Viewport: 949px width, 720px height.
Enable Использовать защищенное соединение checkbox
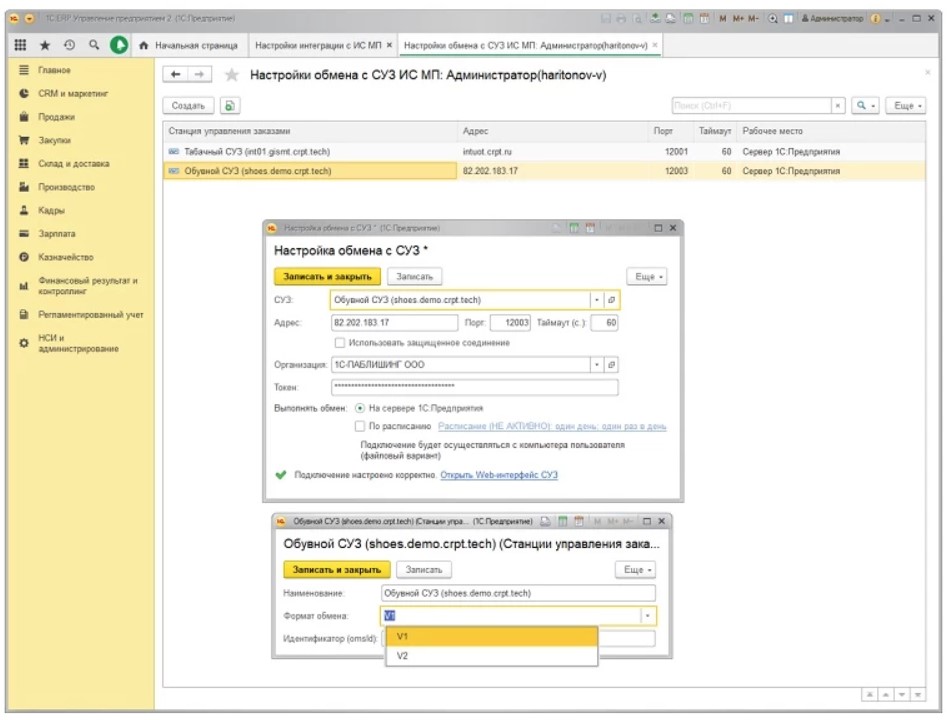[341, 343]
